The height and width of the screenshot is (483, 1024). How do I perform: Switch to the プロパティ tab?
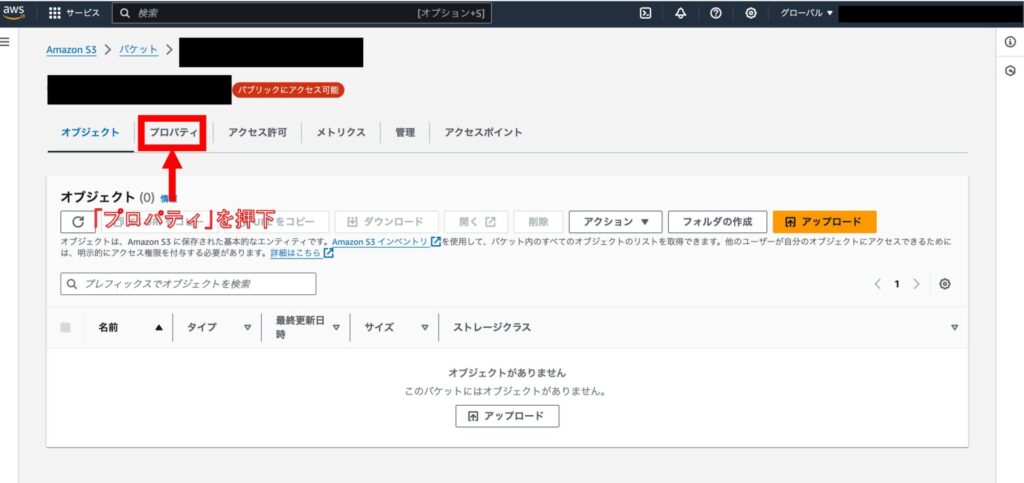172,132
